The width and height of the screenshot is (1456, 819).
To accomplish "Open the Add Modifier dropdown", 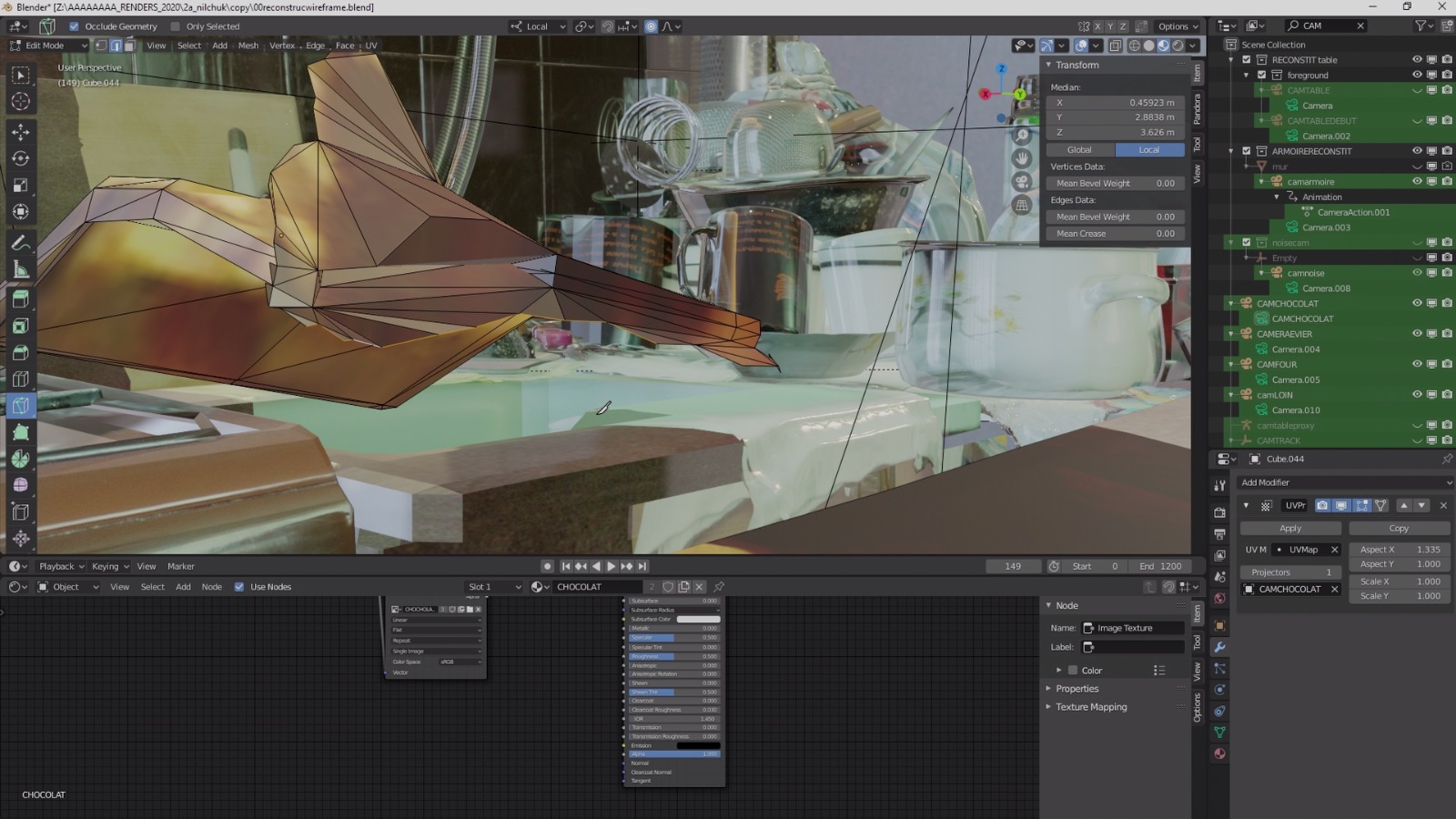I will point(1345,482).
